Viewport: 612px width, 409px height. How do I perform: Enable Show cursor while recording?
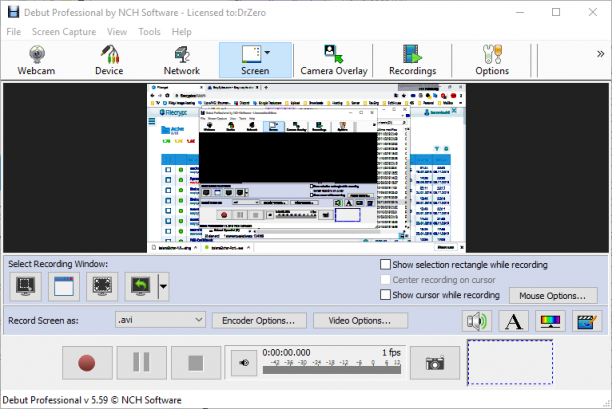385,295
